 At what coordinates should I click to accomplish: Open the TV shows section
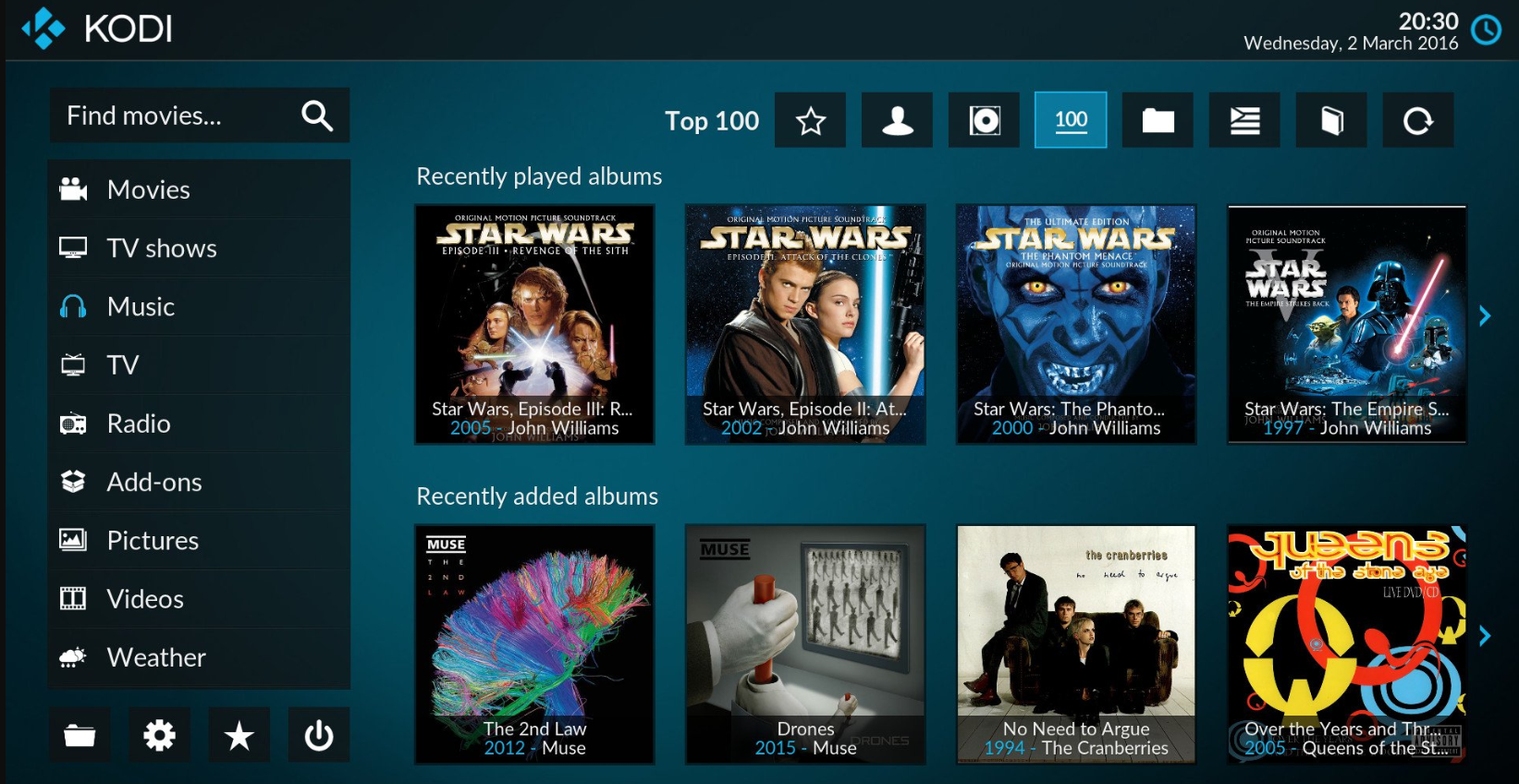199,248
